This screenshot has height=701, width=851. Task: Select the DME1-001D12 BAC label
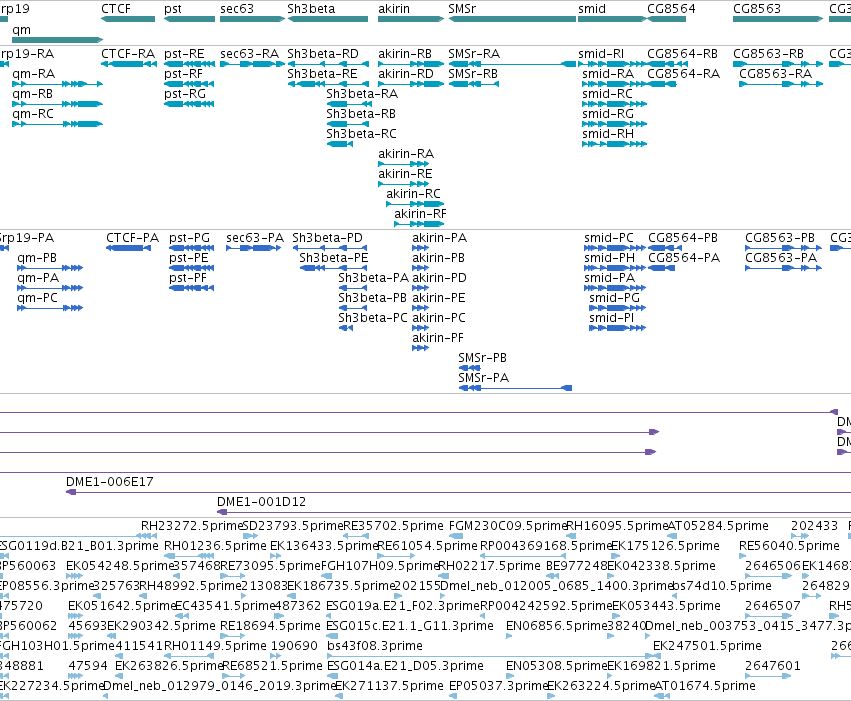(262, 502)
